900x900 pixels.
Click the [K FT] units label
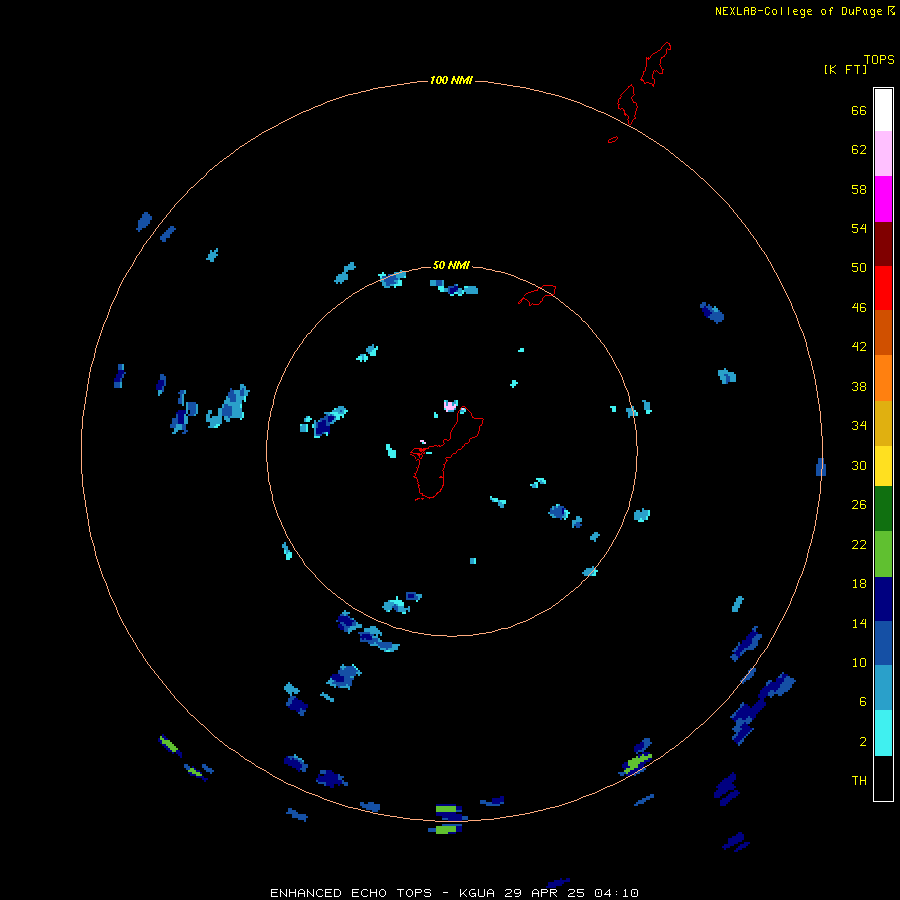coord(845,69)
